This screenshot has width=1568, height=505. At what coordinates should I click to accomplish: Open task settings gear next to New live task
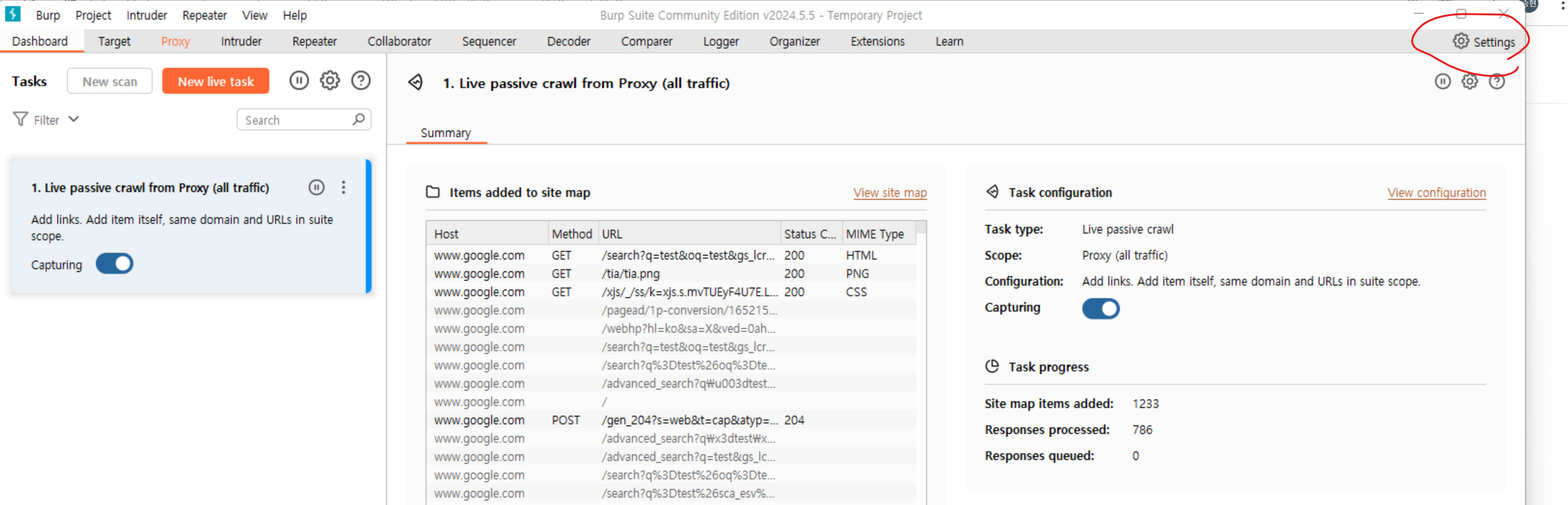point(330,80)
